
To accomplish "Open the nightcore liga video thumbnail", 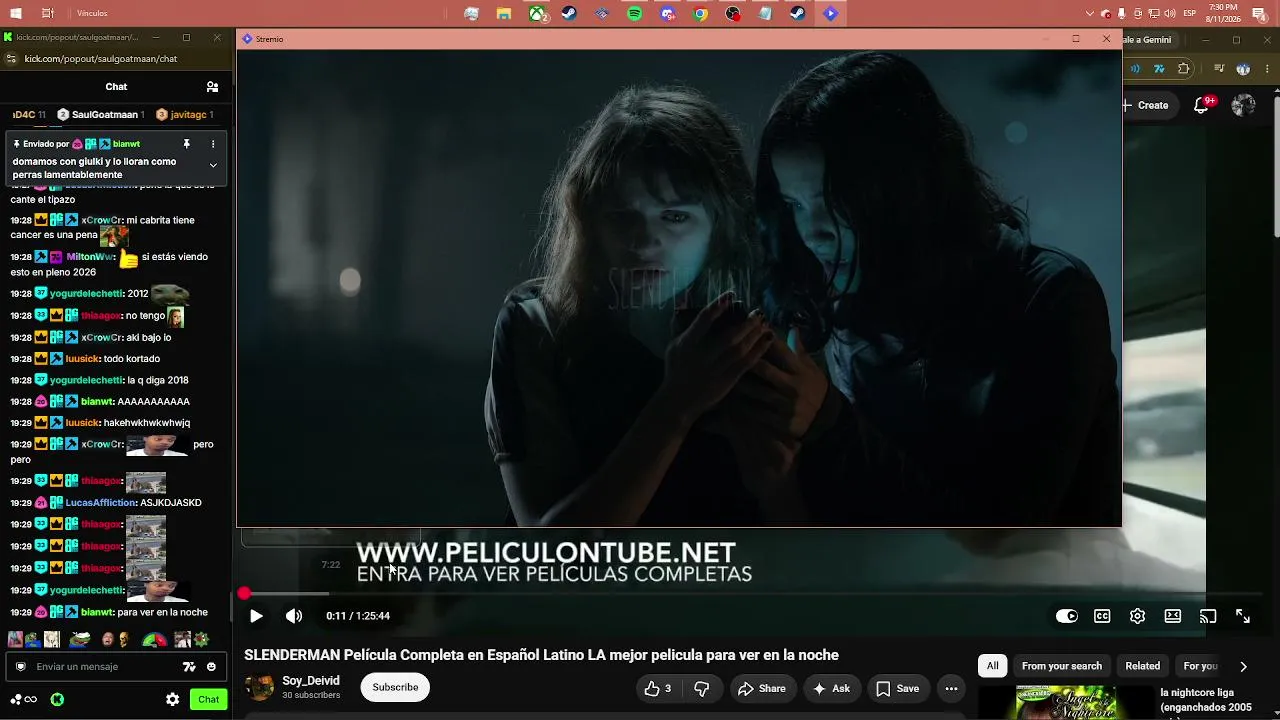I will tap(1065, 702).
